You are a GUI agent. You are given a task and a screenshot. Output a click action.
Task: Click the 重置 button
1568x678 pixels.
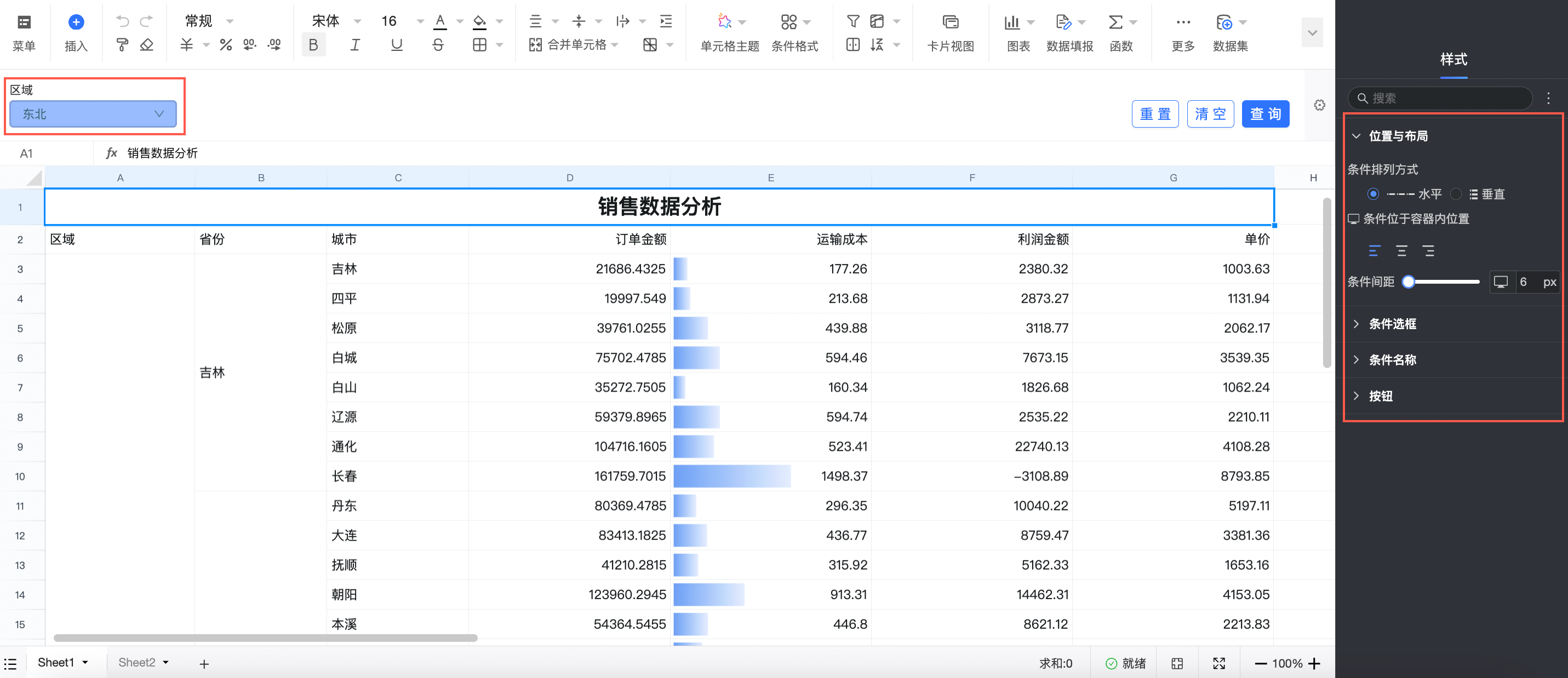[x=1155, y=114]
